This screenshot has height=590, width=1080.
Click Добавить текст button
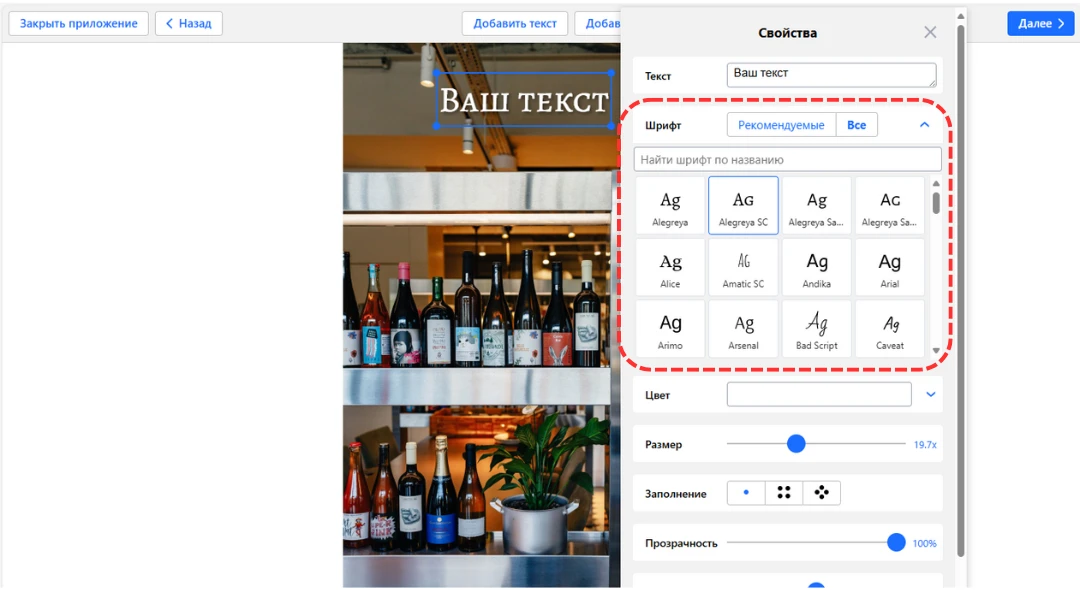(x=515, y=23)
